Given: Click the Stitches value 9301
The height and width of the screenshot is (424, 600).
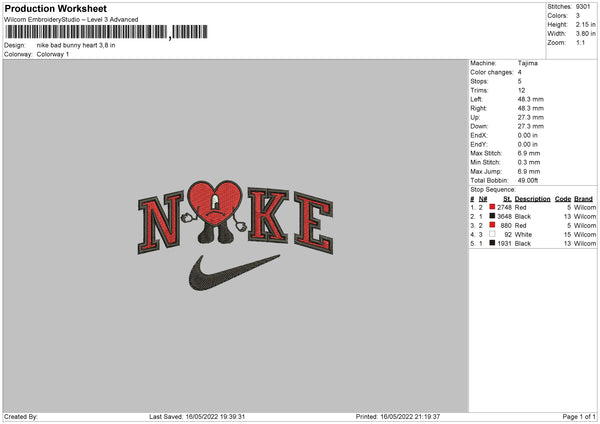Looking at the screenshot, I should pyautogui.click(x=583, y=7).
